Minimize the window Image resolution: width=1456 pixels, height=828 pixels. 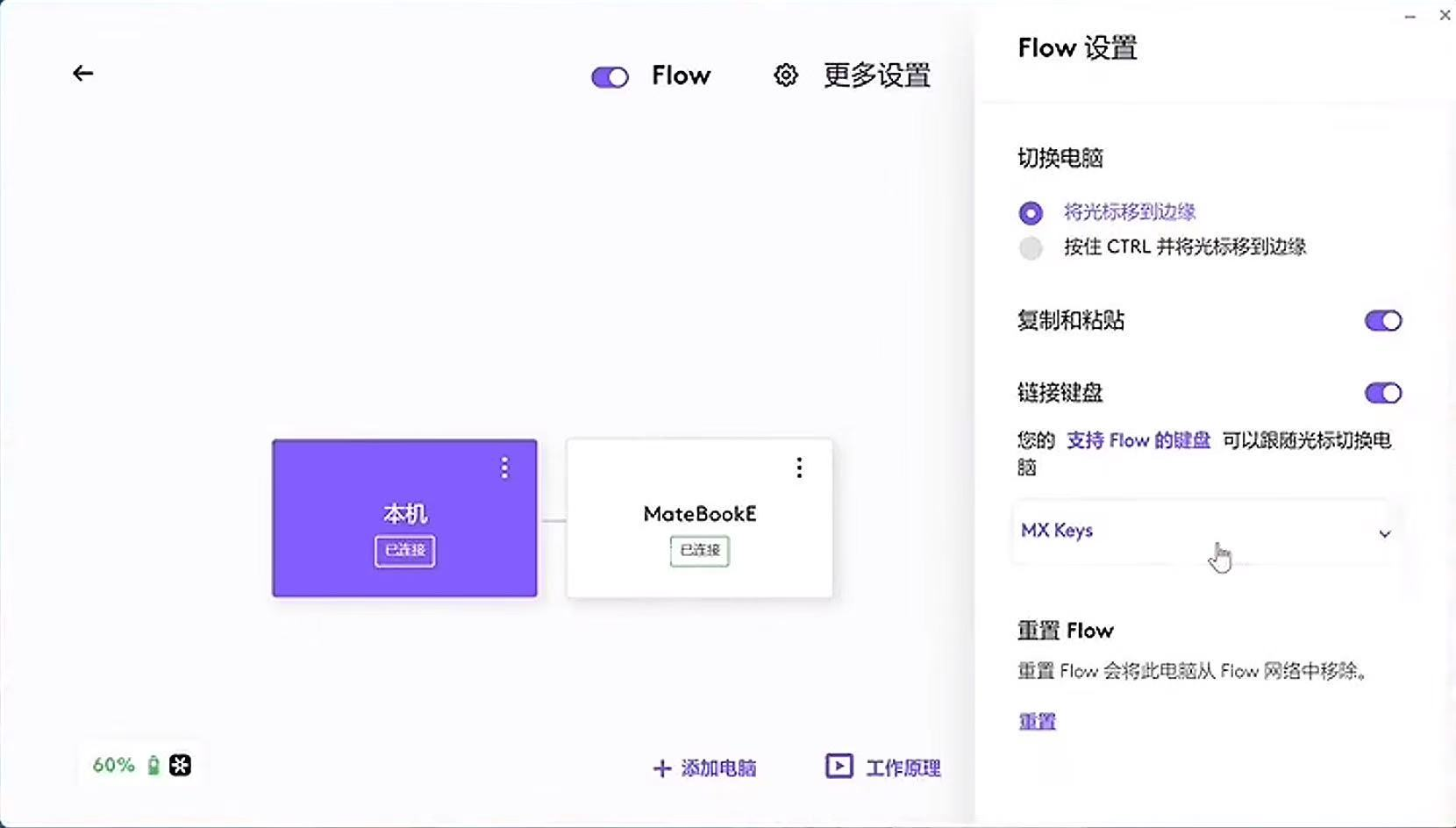tap(1410, 16)
